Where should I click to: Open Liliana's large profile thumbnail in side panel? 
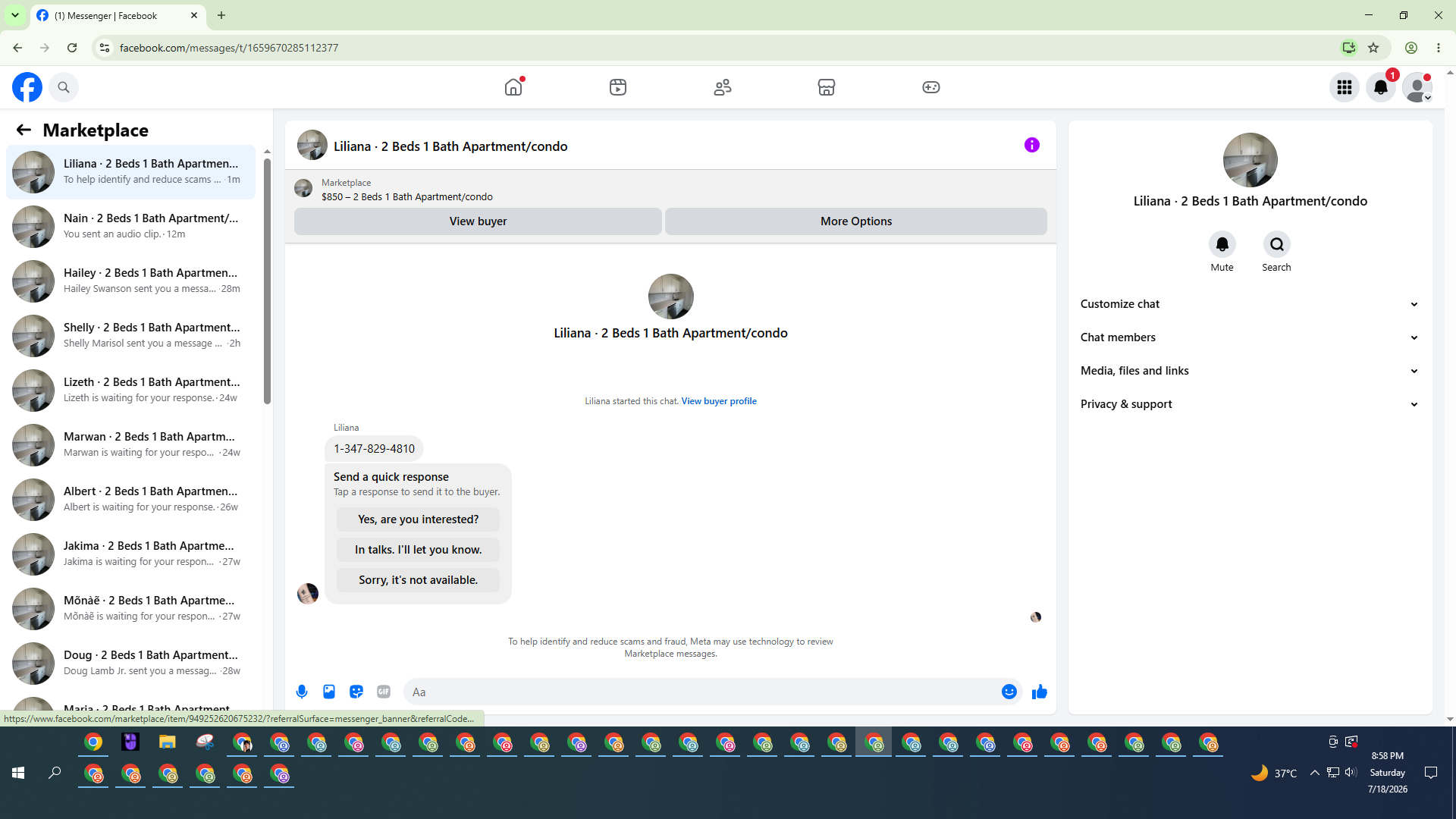pos(1250,160)
